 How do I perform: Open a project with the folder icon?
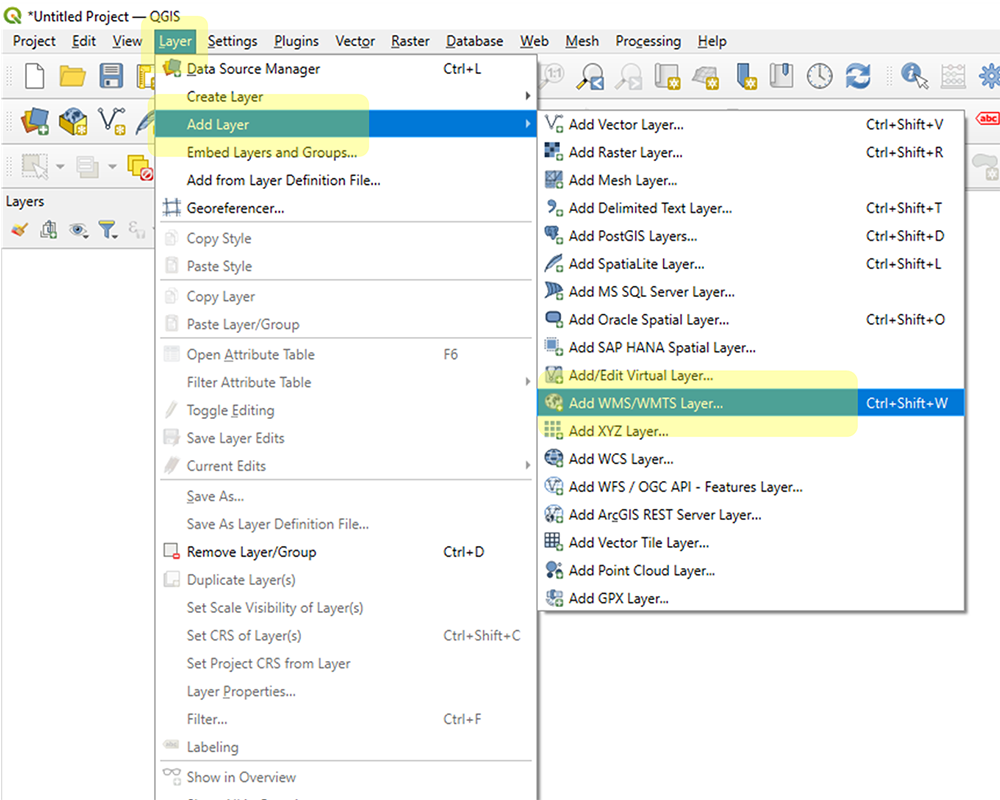[x=72, y=77]
